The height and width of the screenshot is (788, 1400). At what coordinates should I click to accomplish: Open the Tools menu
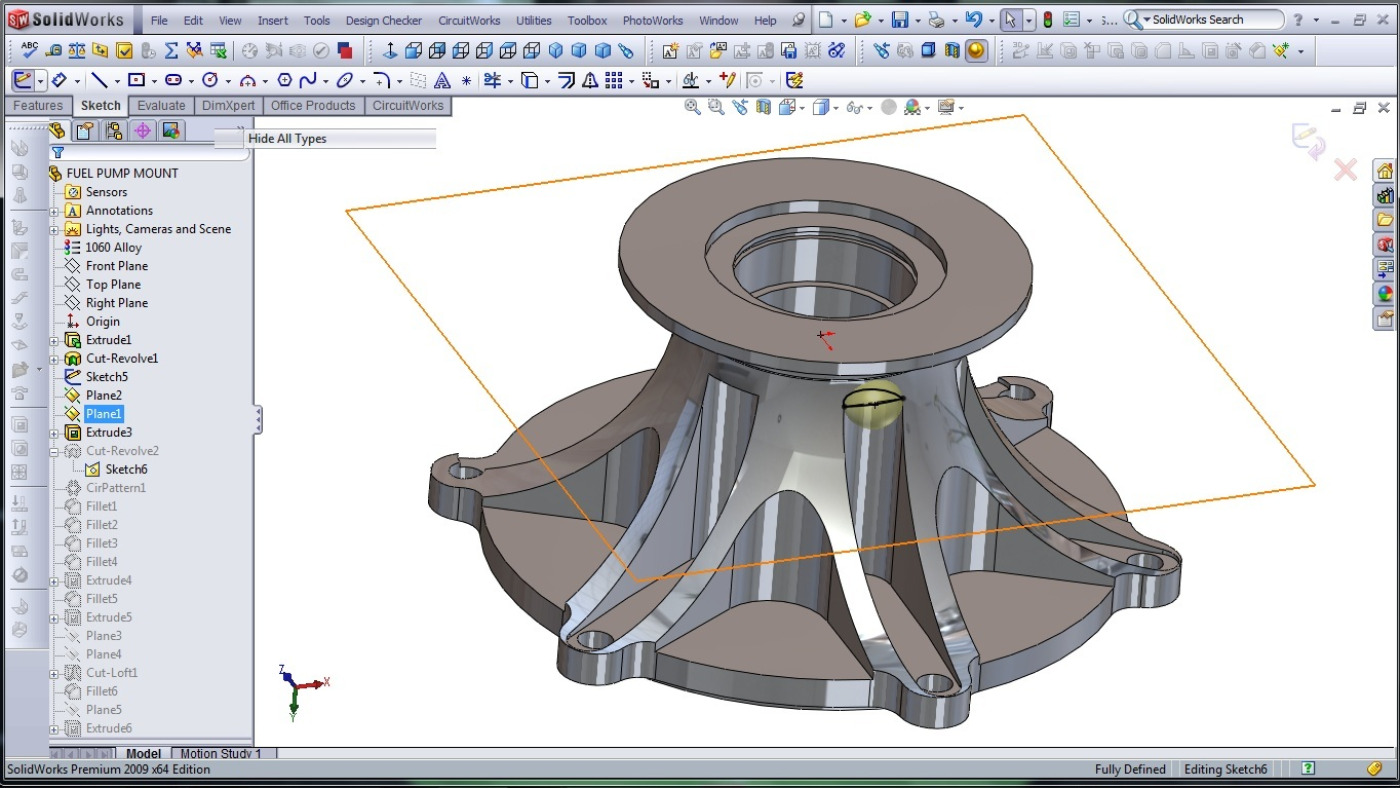click(x=317, y=20)
